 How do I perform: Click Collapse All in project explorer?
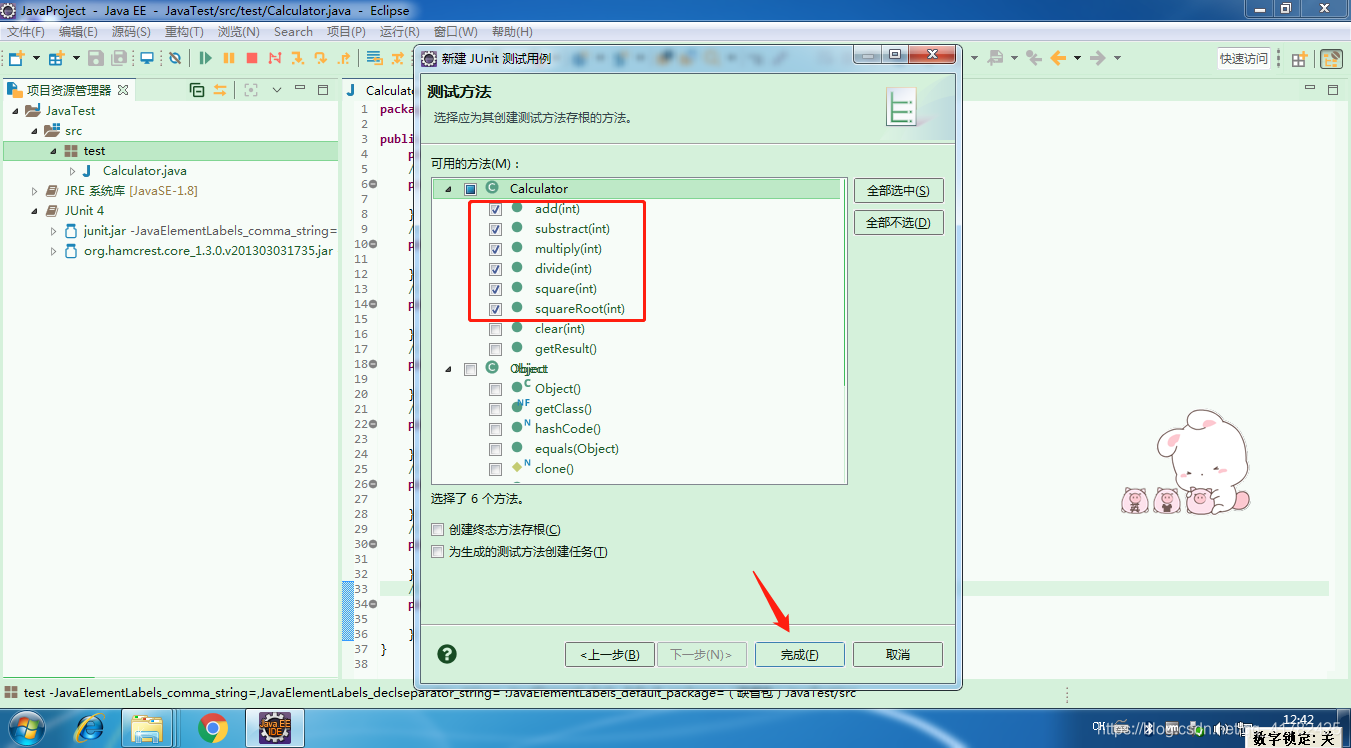197,90
